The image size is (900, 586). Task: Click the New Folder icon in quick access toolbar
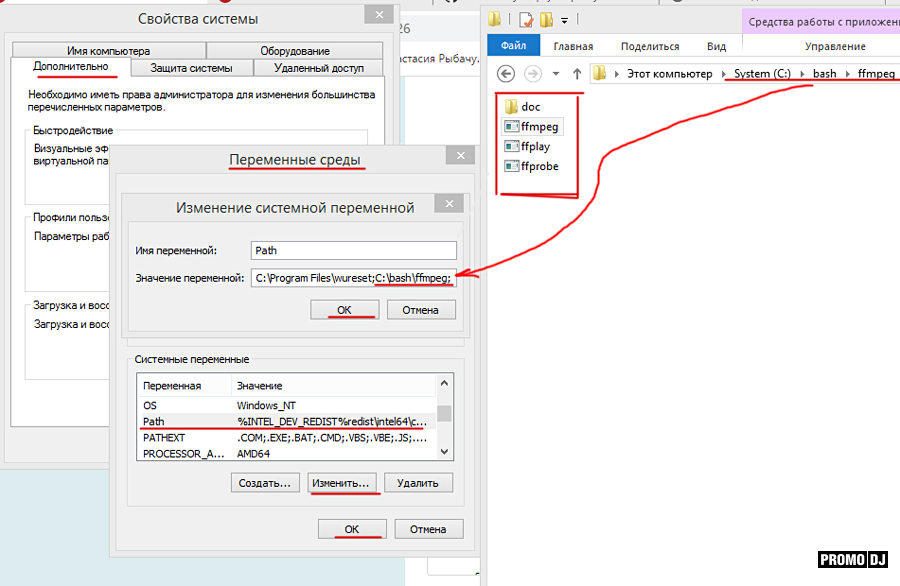tap(546, 19)
